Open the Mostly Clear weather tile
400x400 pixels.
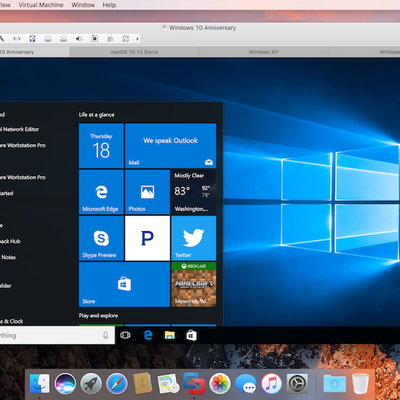tap(194, 192)
